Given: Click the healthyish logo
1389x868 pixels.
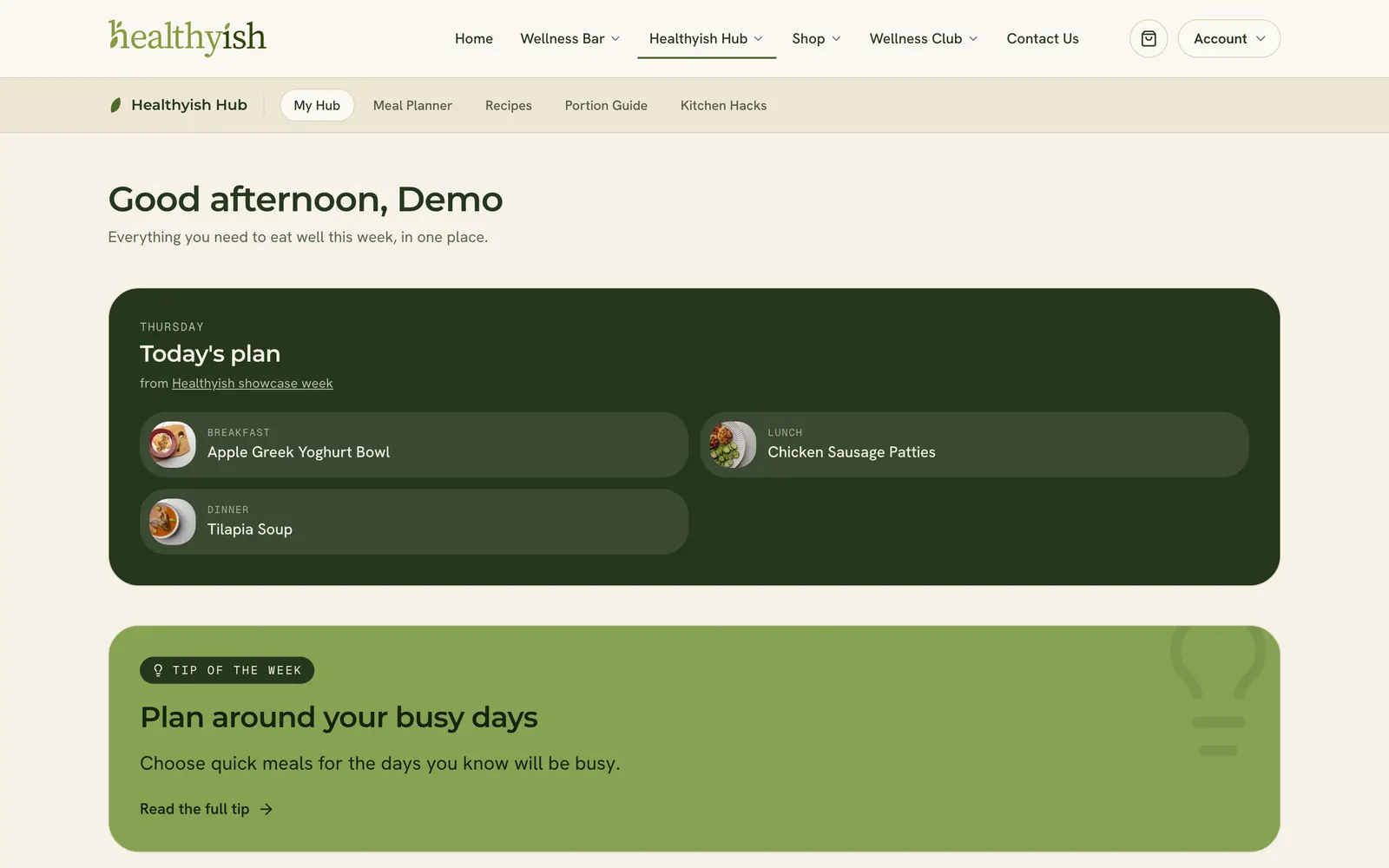Looking at the screenshot, I should pos(188,37).
